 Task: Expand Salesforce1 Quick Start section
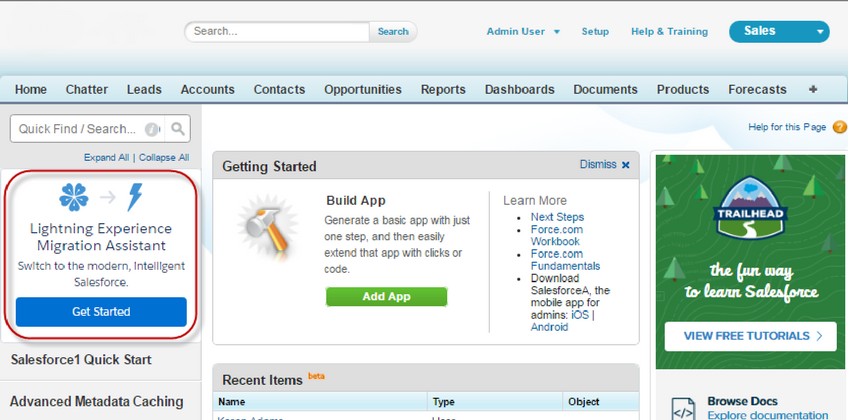[x=81, y=360]
